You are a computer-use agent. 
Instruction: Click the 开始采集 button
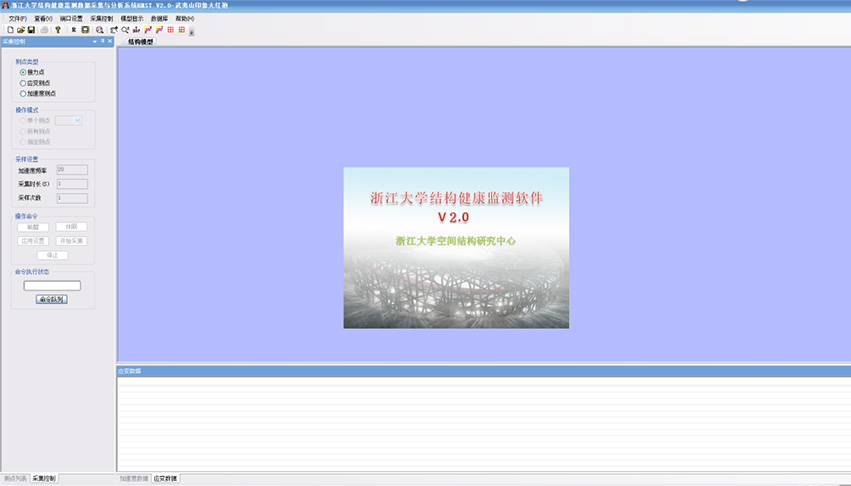click(72, 241)
